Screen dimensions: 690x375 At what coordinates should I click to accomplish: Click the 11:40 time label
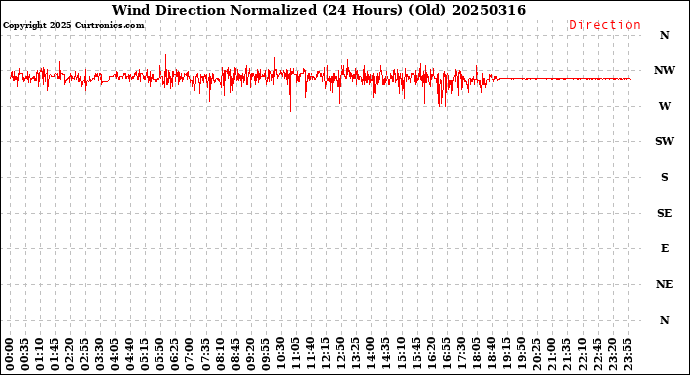[311, 354]
